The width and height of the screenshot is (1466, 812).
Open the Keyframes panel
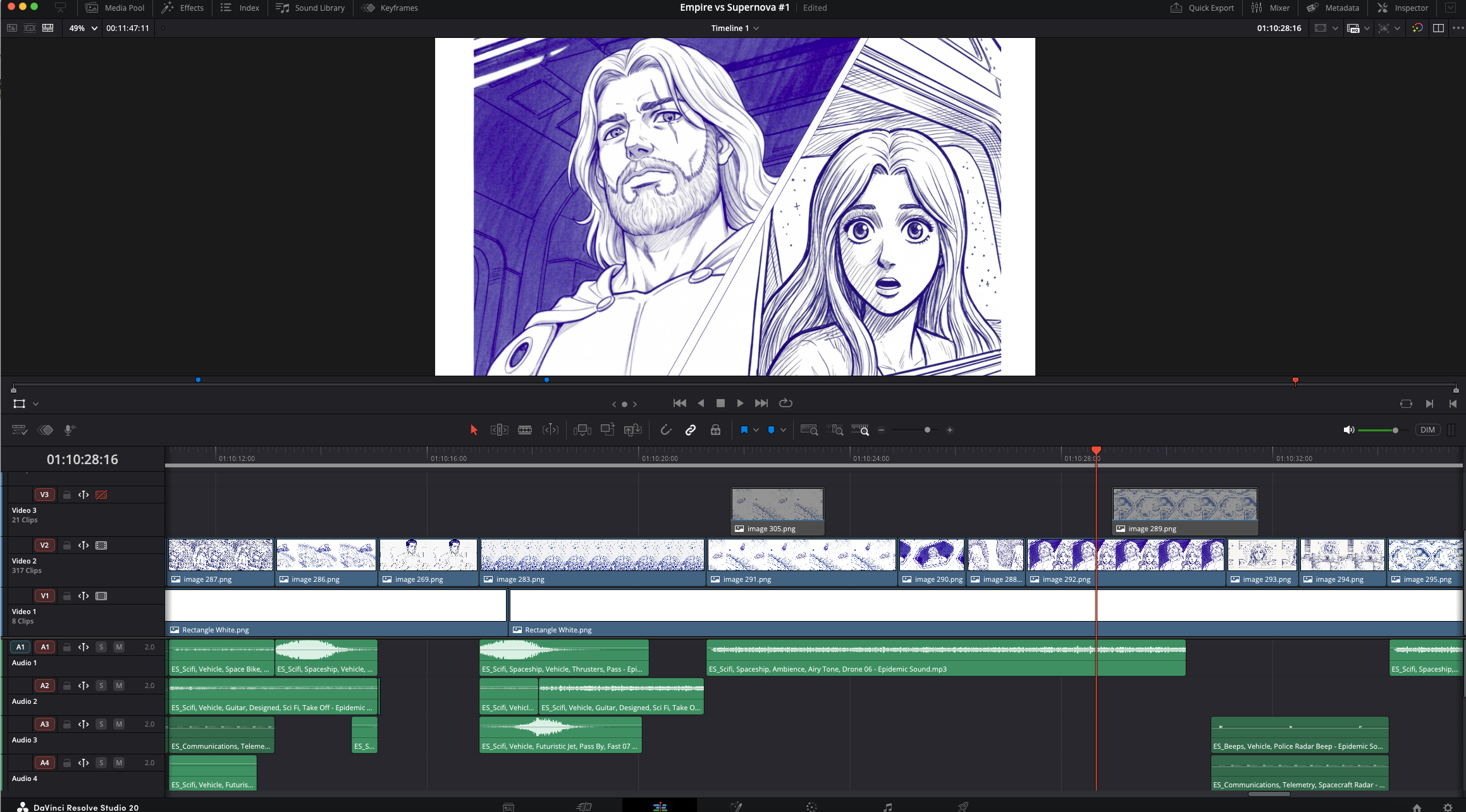(390, 8)
